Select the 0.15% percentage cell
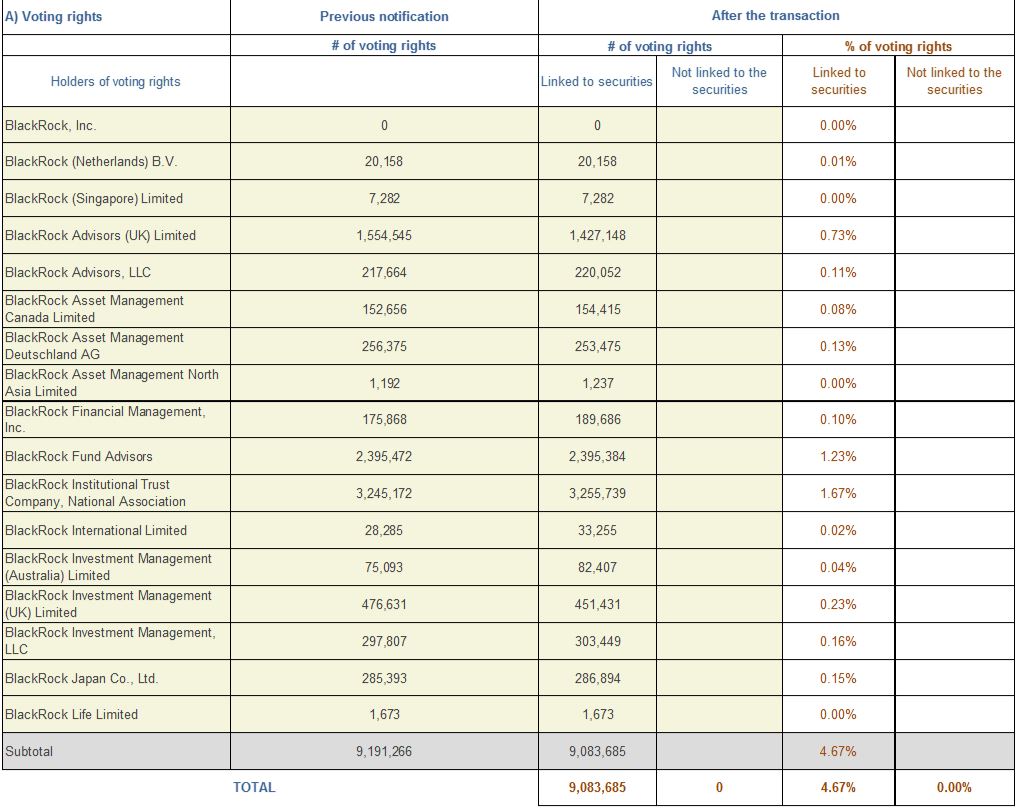Screen dimensions: 1016x811 point(838,679)
